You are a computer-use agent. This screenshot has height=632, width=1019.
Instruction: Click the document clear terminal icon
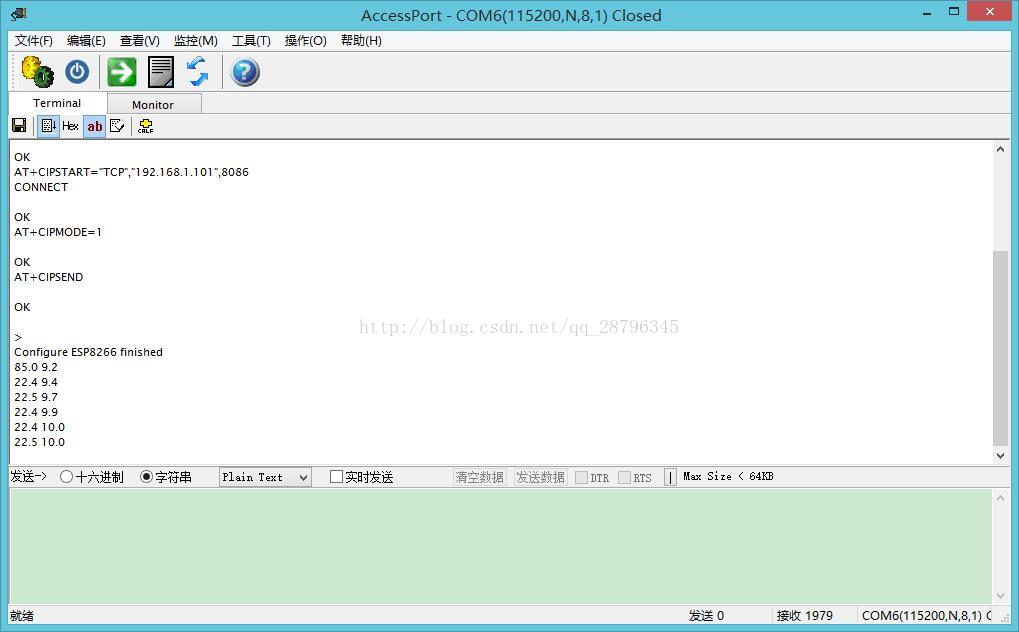[x=161, y=72]
